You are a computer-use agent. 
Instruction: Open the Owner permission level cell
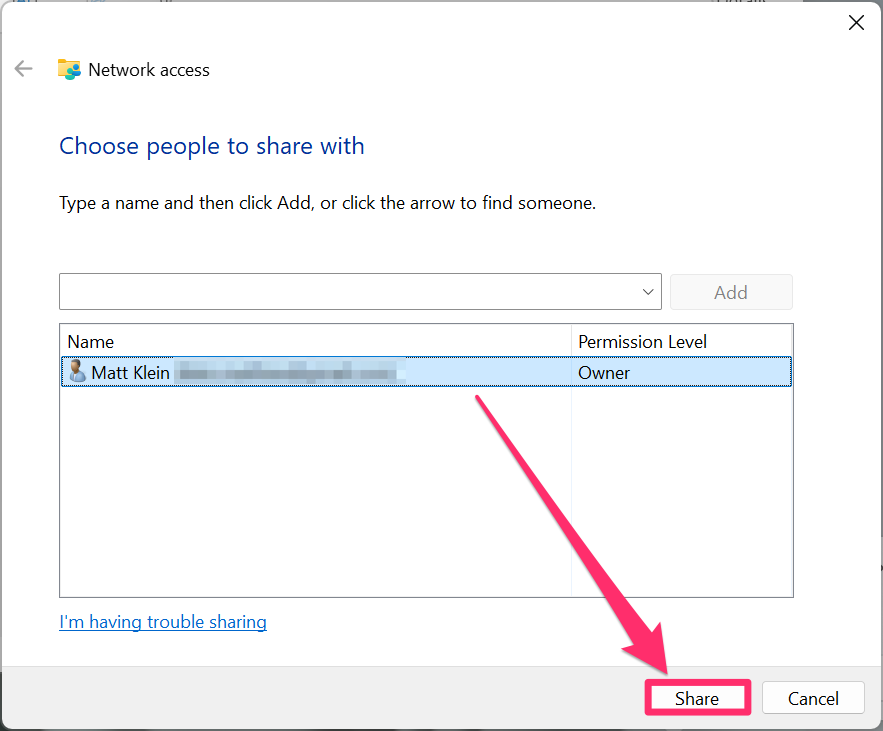coord(604,372)
